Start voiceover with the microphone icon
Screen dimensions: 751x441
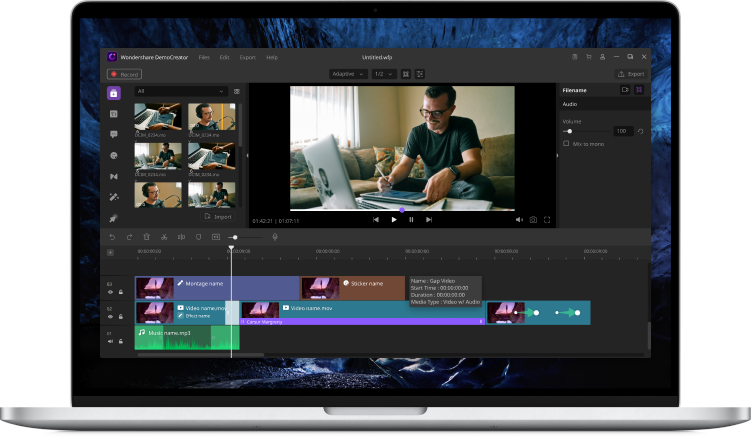pyautogui.click(x=275, y=237)
